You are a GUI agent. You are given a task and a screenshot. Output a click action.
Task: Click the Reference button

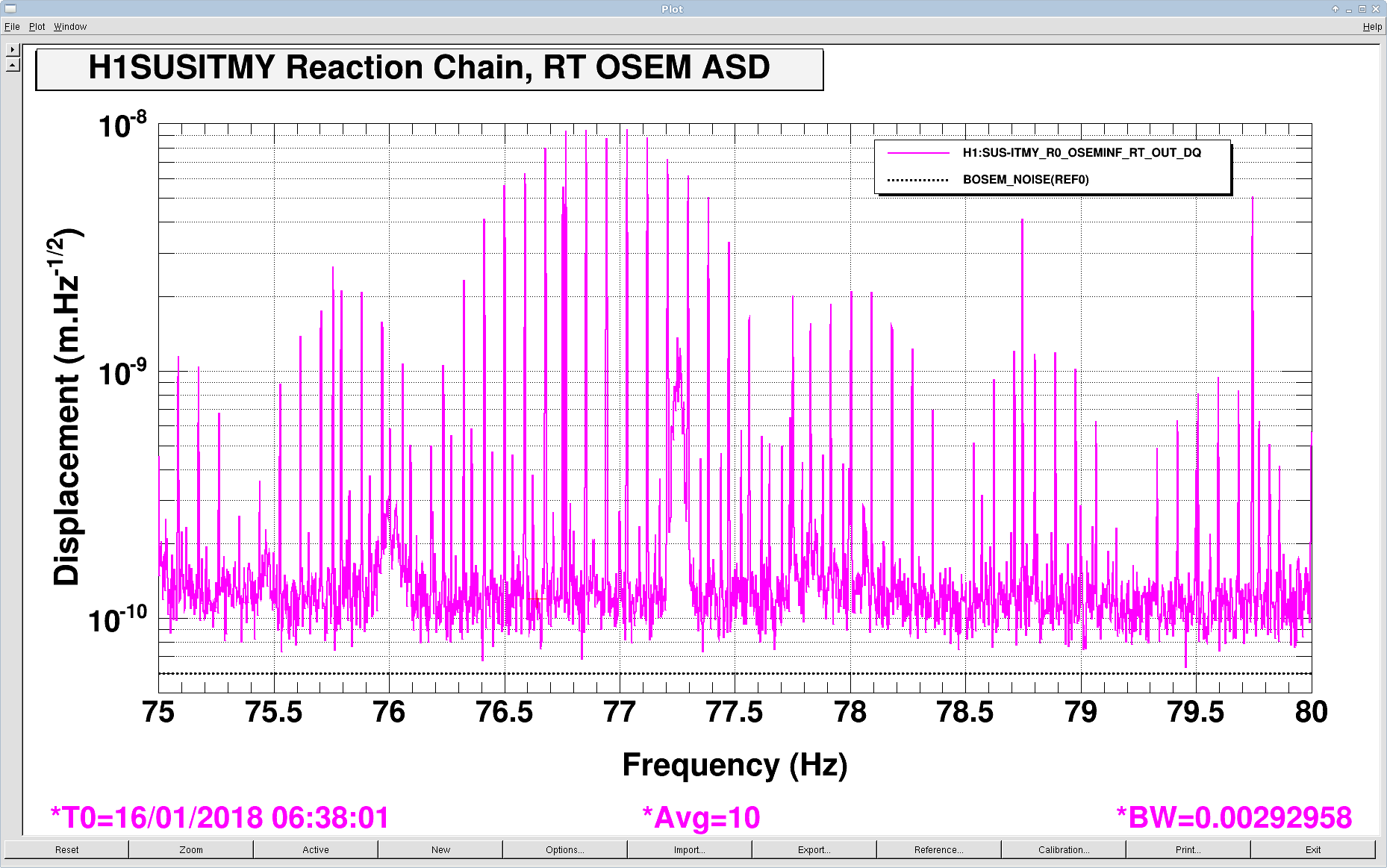(938, 849)
